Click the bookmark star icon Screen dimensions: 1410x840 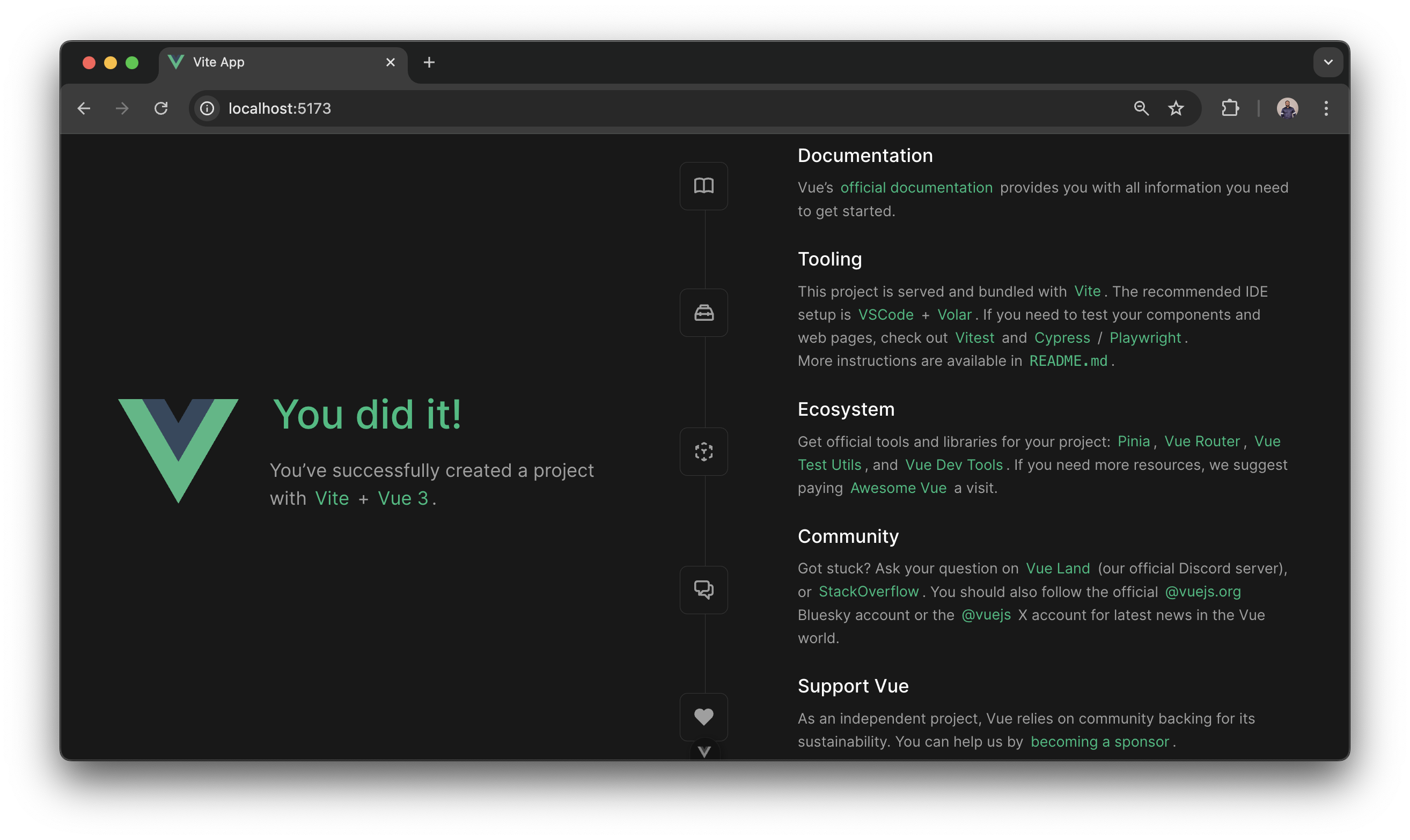tap(1176, 108)
